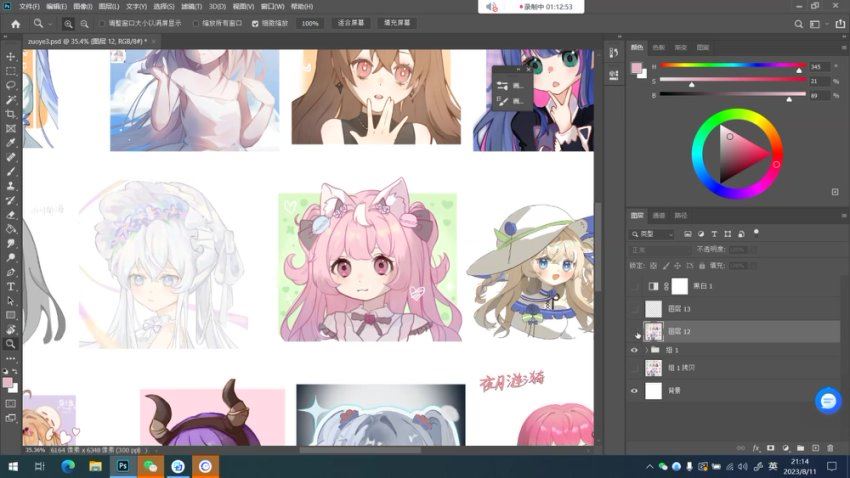Click the blue chat floating button
Image resolution: width=850 pixels, height=478 pixels.
point(828,401)
